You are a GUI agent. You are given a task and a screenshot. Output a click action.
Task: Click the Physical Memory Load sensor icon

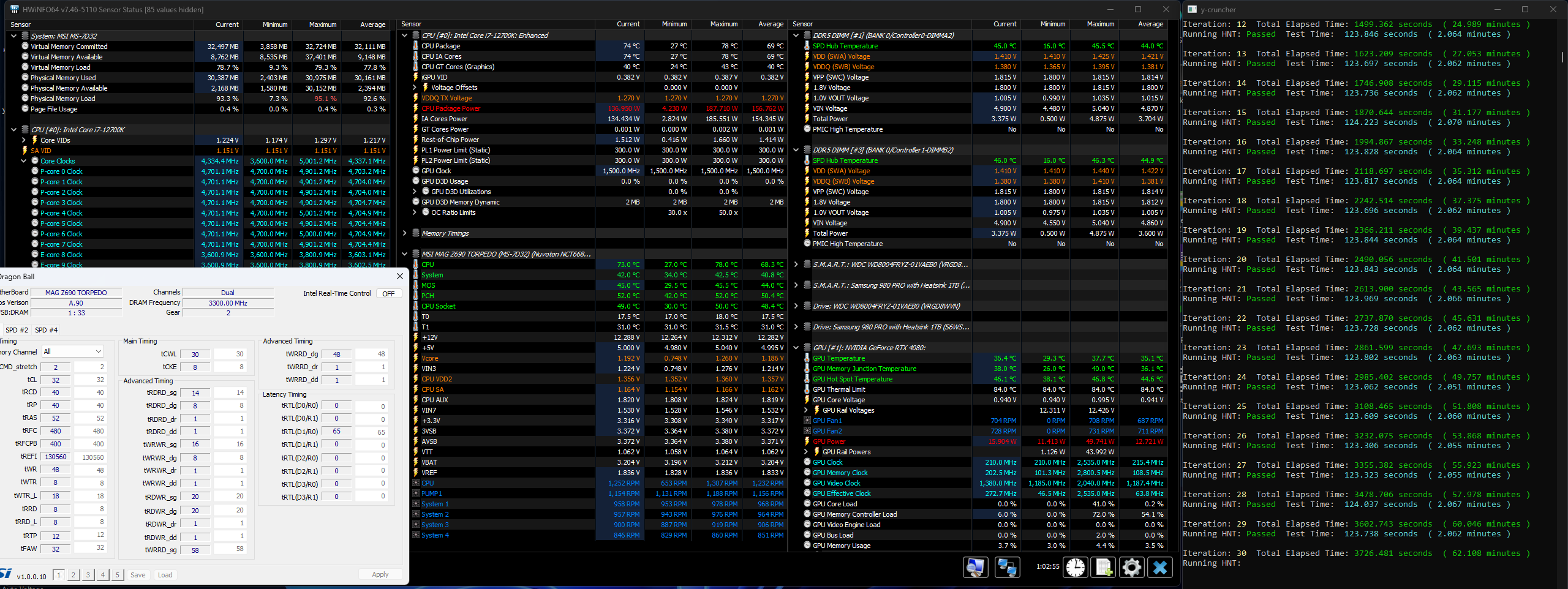[25, 99]
